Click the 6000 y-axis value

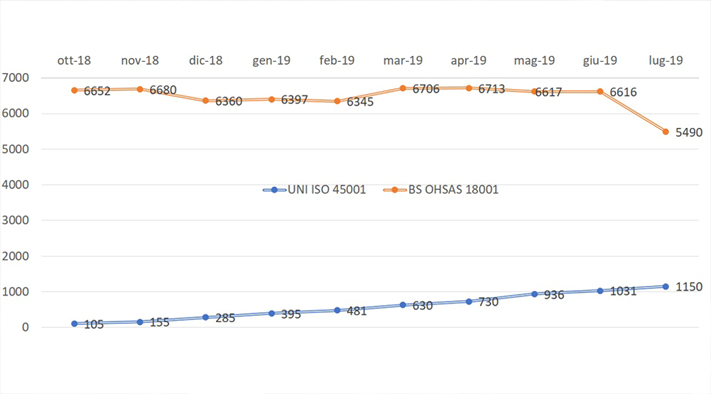15,114
